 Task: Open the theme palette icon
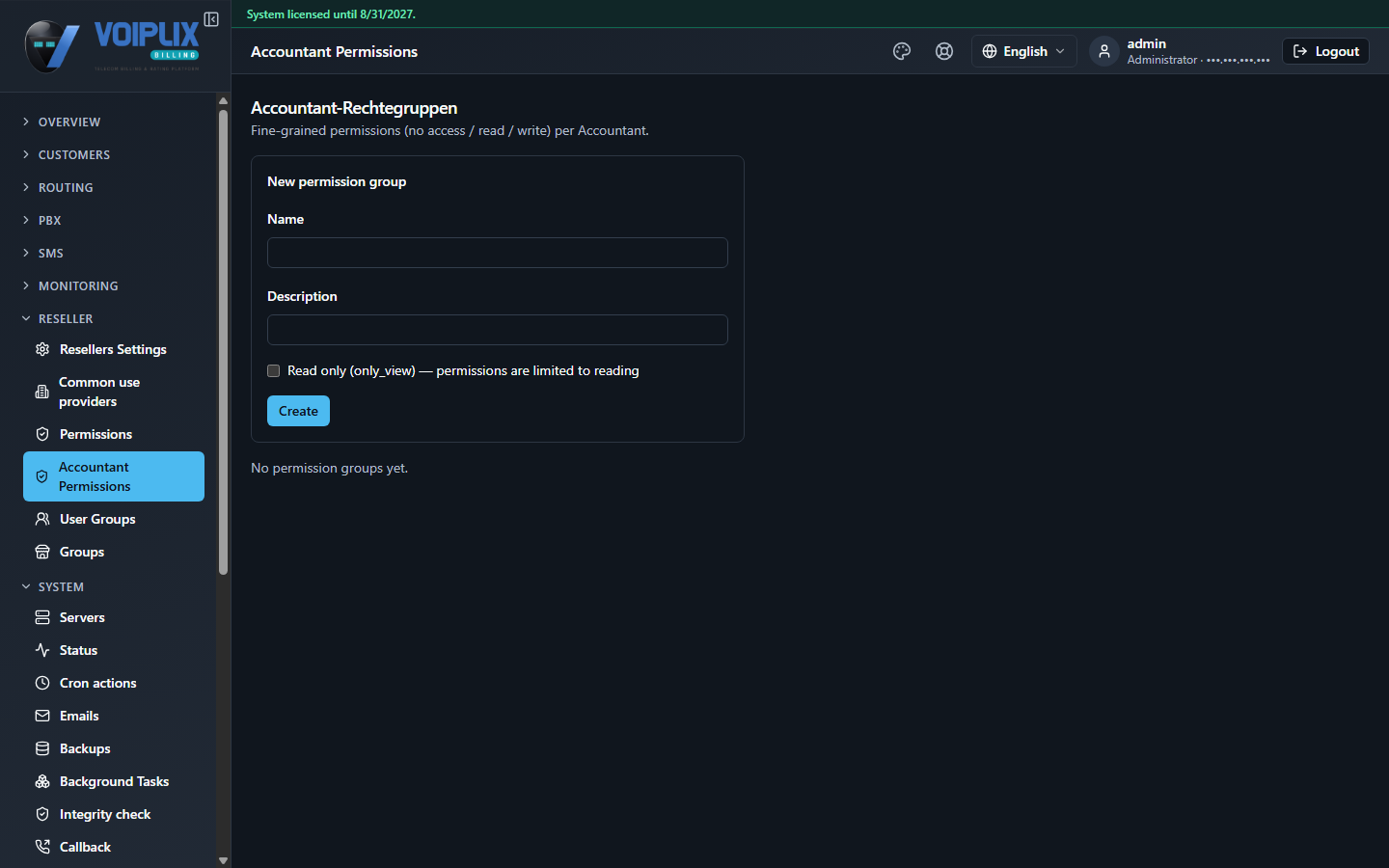tap(902, 51)
